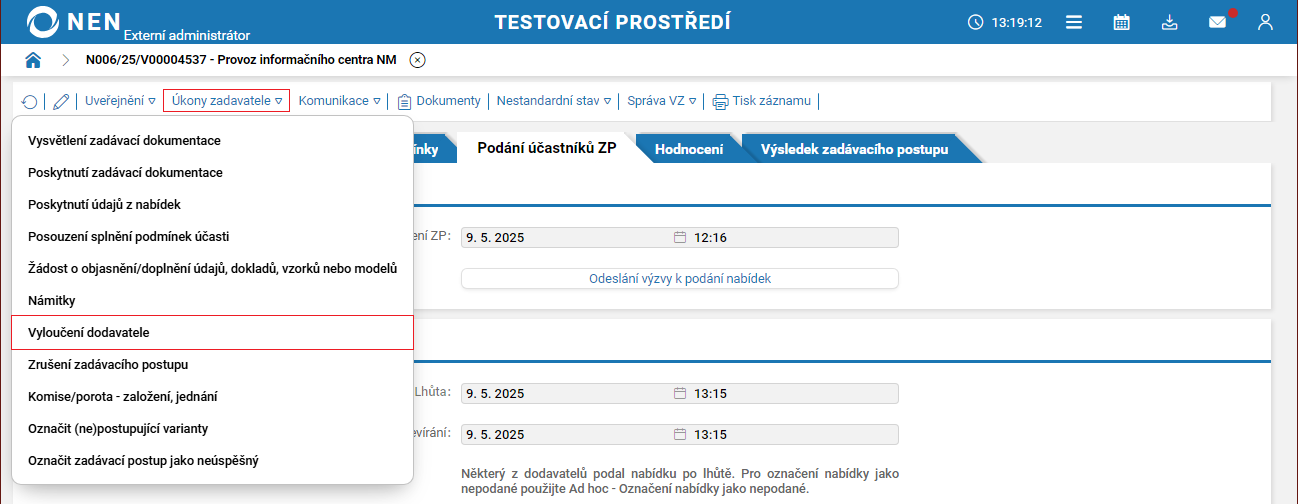The image size is (1298, 504).
Task: Expand the Uveřejnění dropdown
Action: coord(120,101)
